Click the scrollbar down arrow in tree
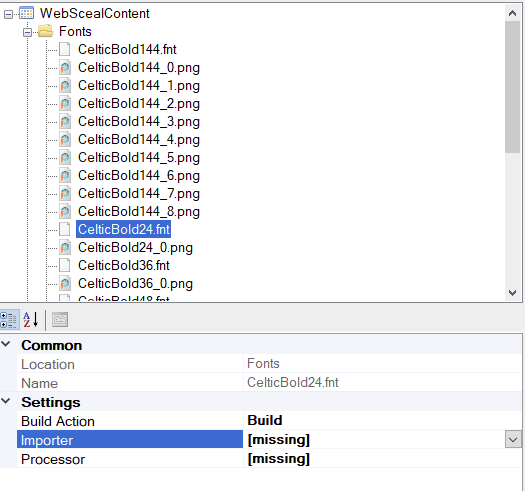Screen dimensions: 525x491 (512, 293)
